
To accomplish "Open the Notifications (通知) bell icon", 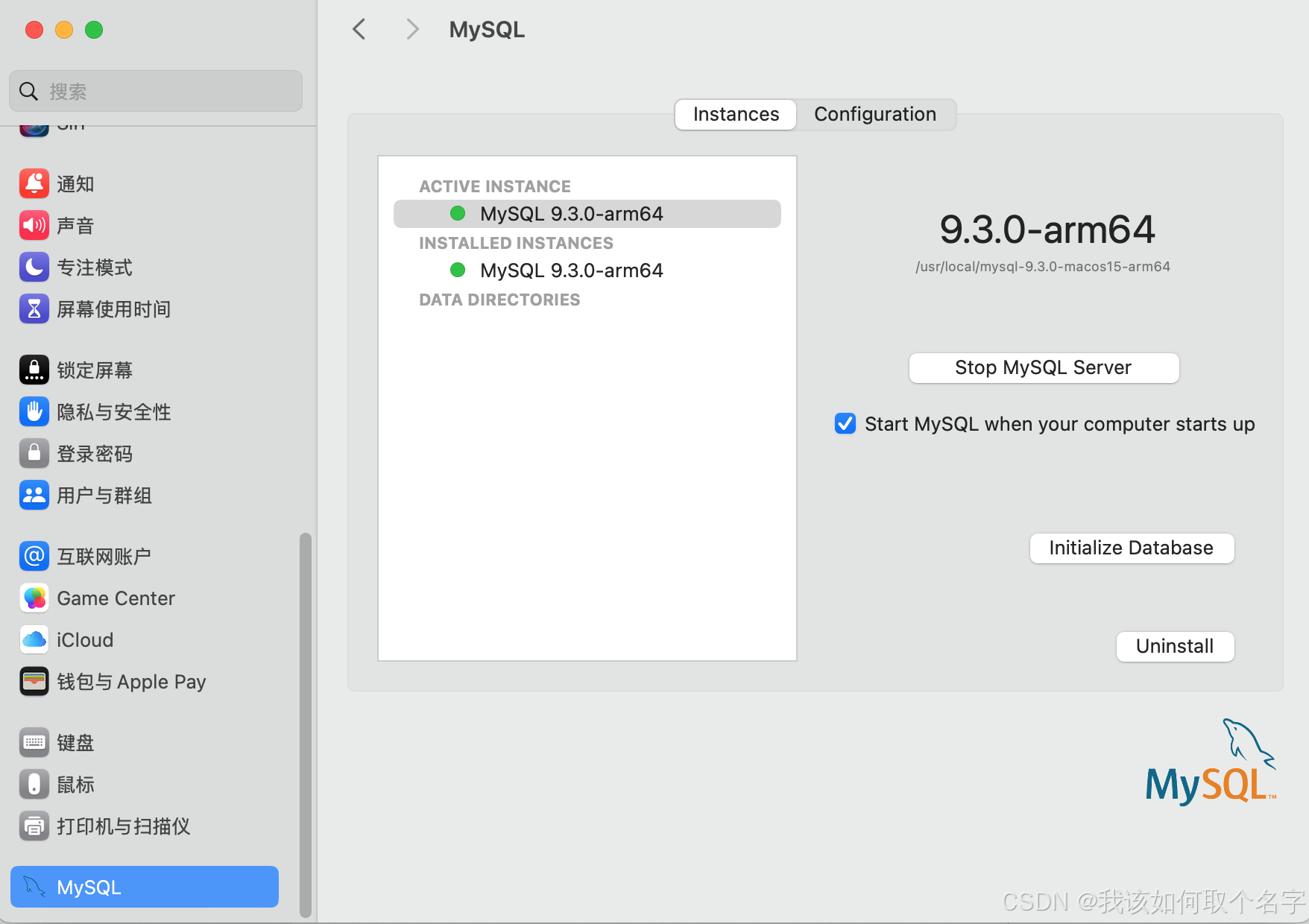I will pyautogui.click(x=34, y=183).
